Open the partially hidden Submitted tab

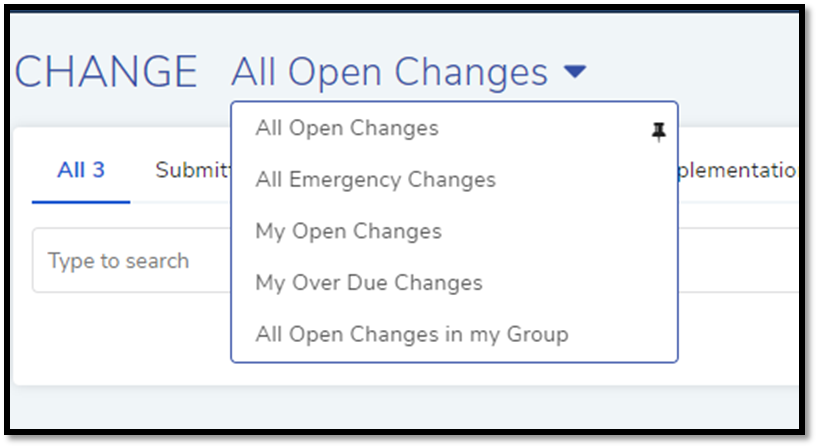pyautogui.click(x=193, y=170)
